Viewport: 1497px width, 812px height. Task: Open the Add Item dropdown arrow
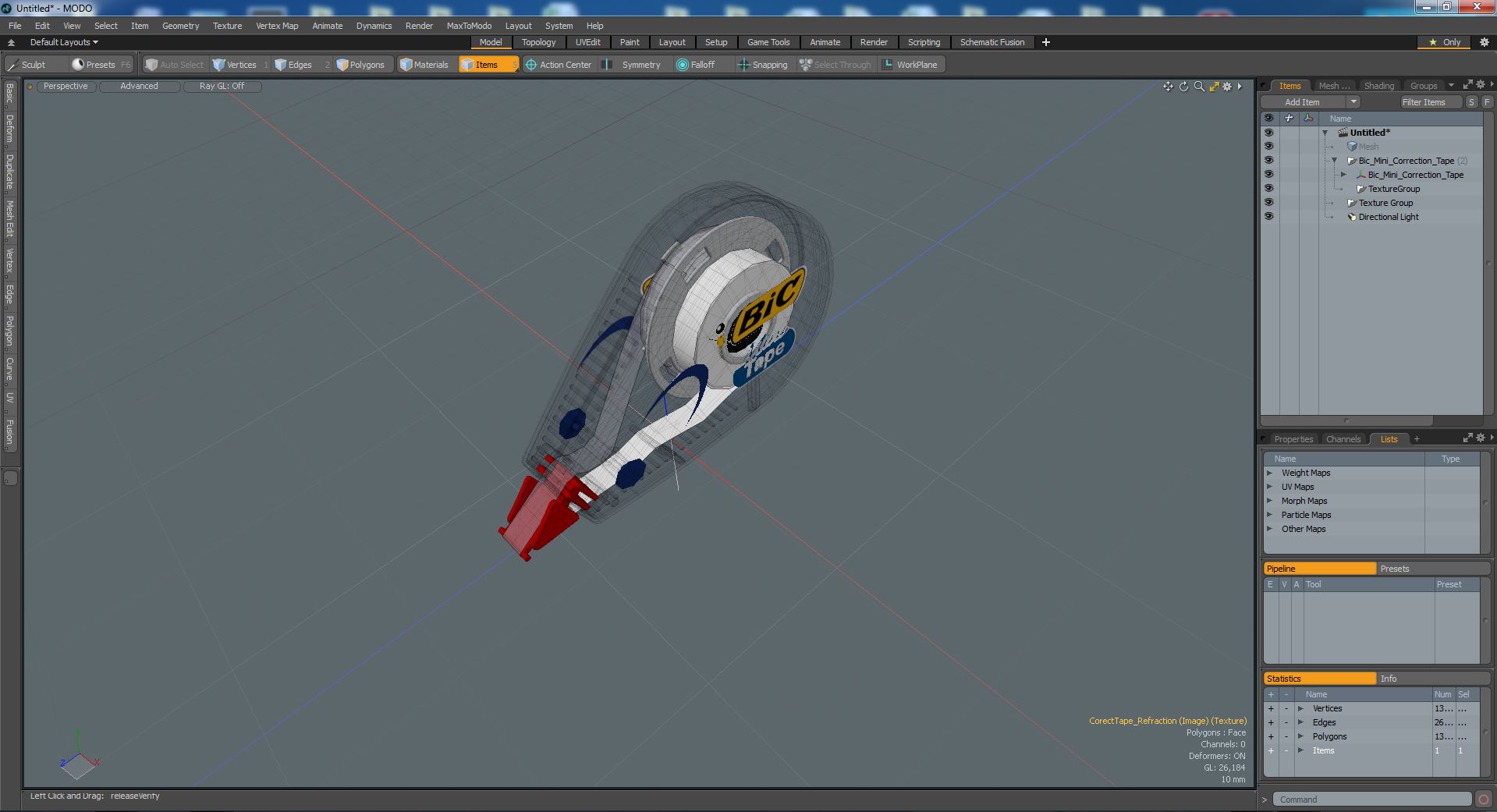1353,102
